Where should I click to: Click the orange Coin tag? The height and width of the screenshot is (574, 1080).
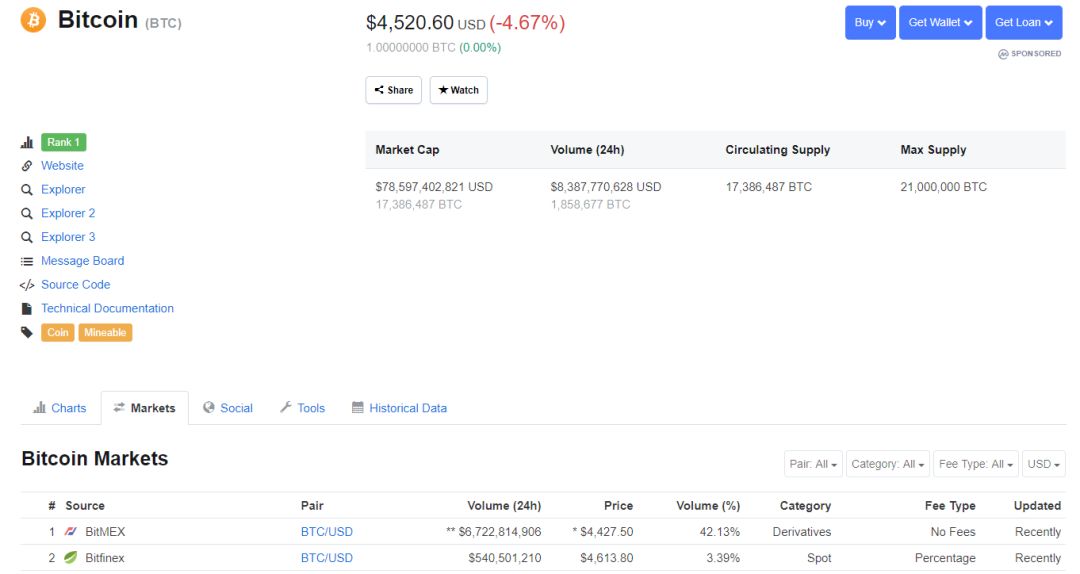pos(58,332)
